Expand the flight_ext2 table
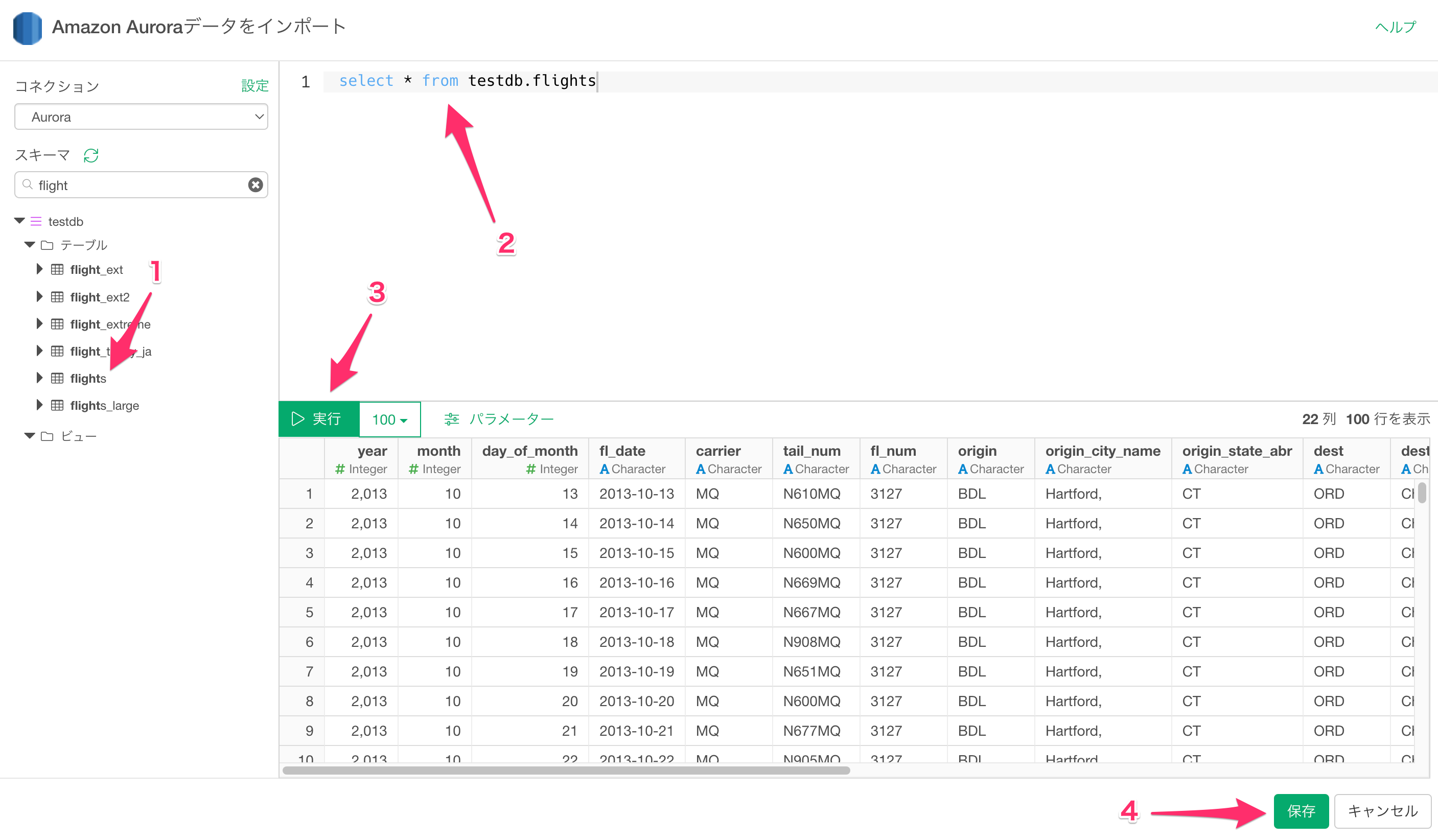The image size is (1438, 840). (x=39, y=296)
